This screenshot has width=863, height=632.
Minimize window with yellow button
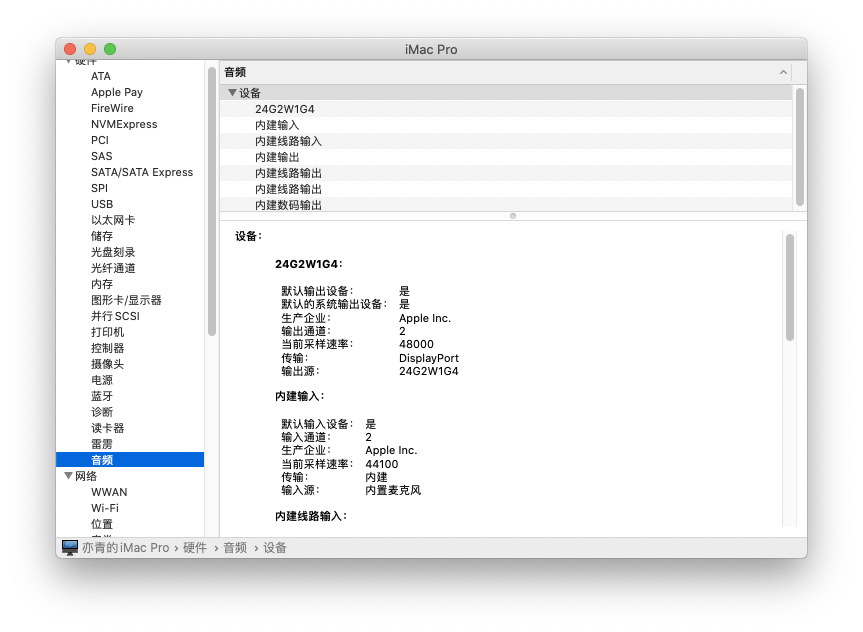[x=90, y=49]
